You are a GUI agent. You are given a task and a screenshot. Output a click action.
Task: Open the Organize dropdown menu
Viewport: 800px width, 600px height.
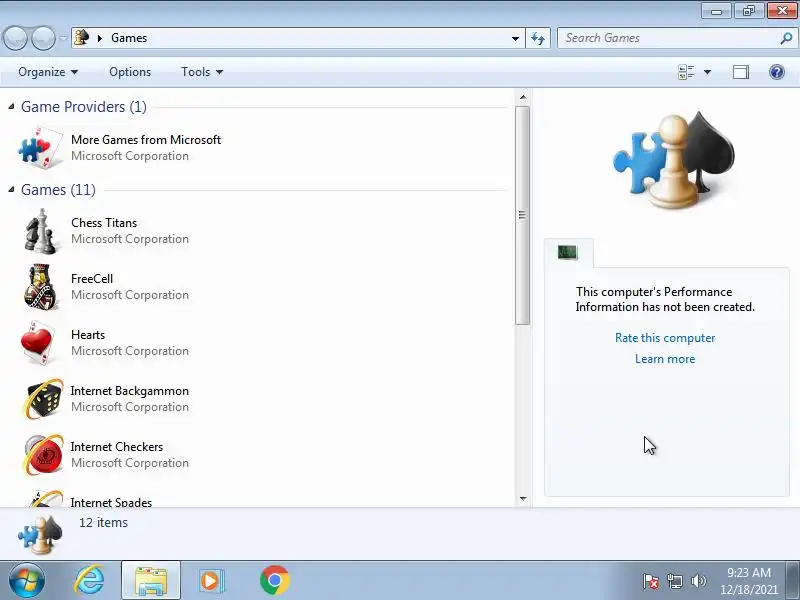tap(48, 72)
